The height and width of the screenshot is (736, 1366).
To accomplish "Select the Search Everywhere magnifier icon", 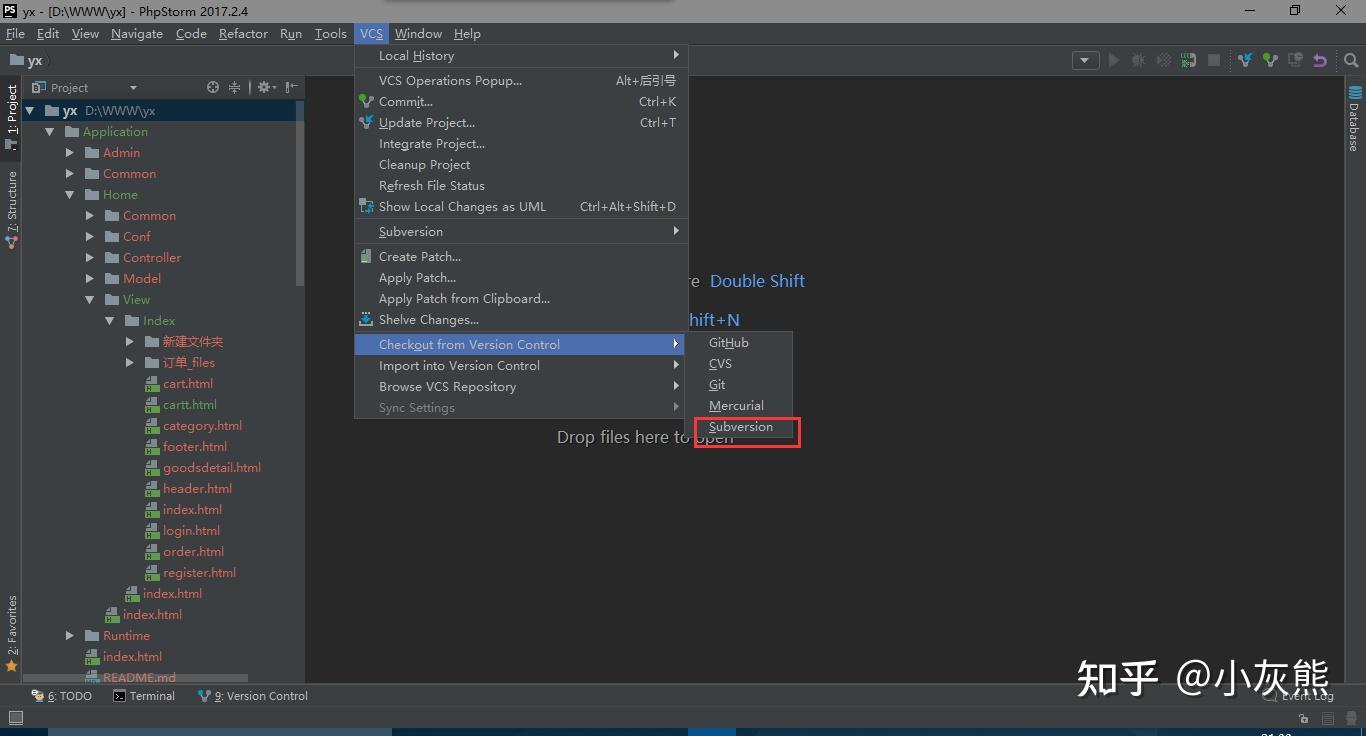I will [1351, 60].
